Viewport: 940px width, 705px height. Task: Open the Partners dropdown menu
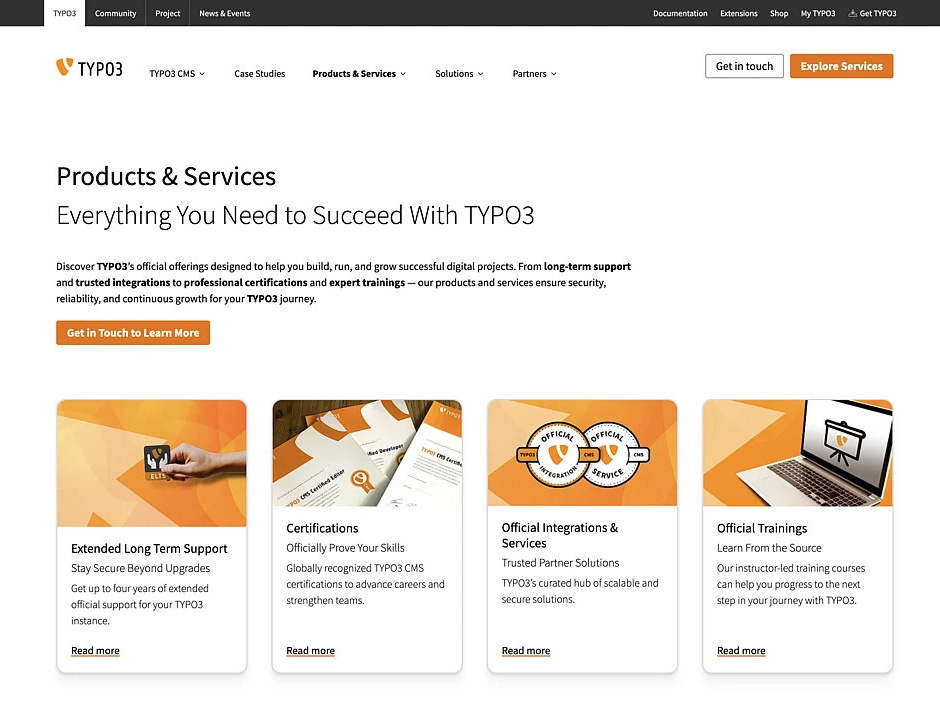535,74
